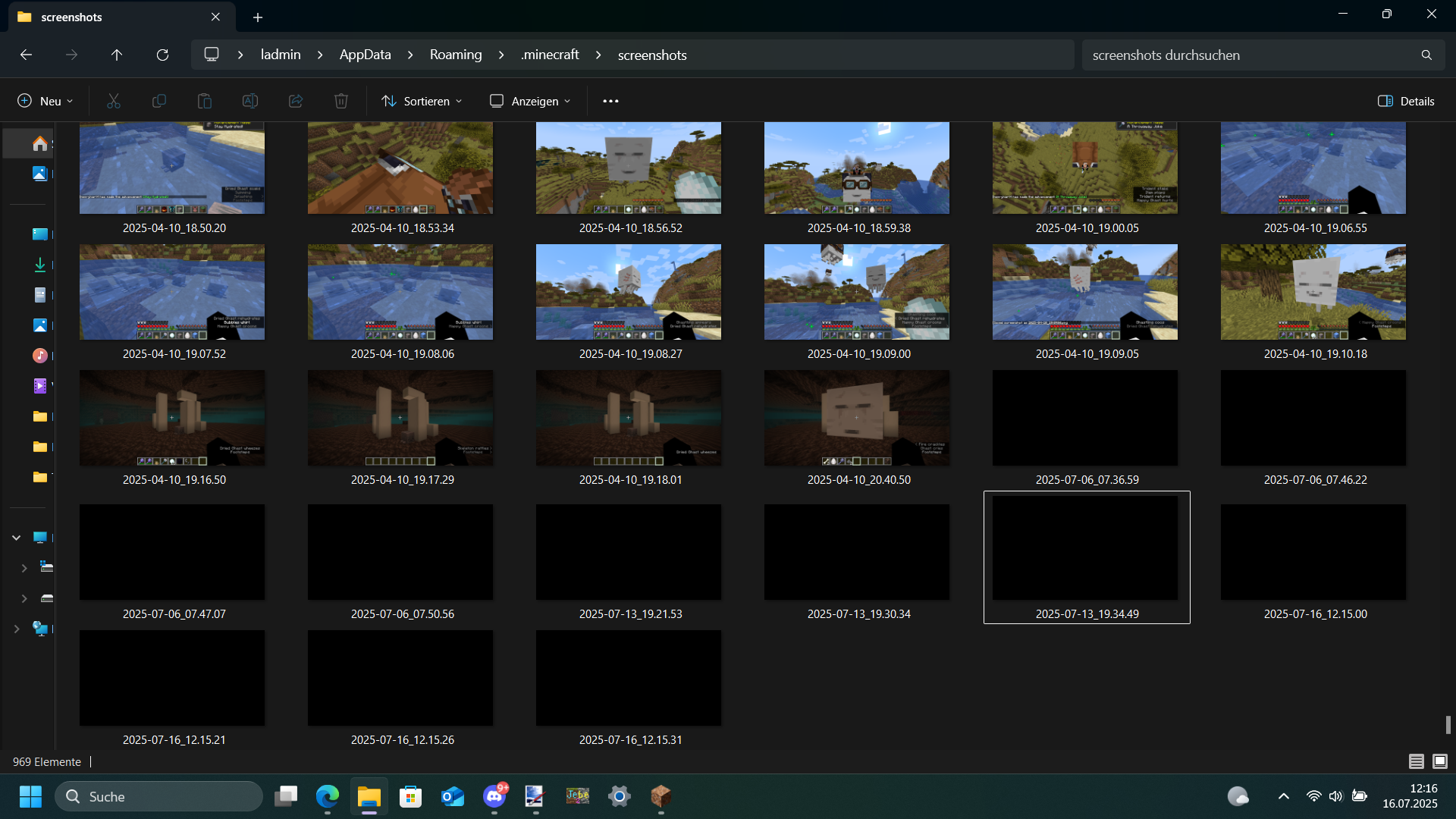1456x819 pixels.
Task: Open Home in the navigation sidebar
Action: point(40,143)
